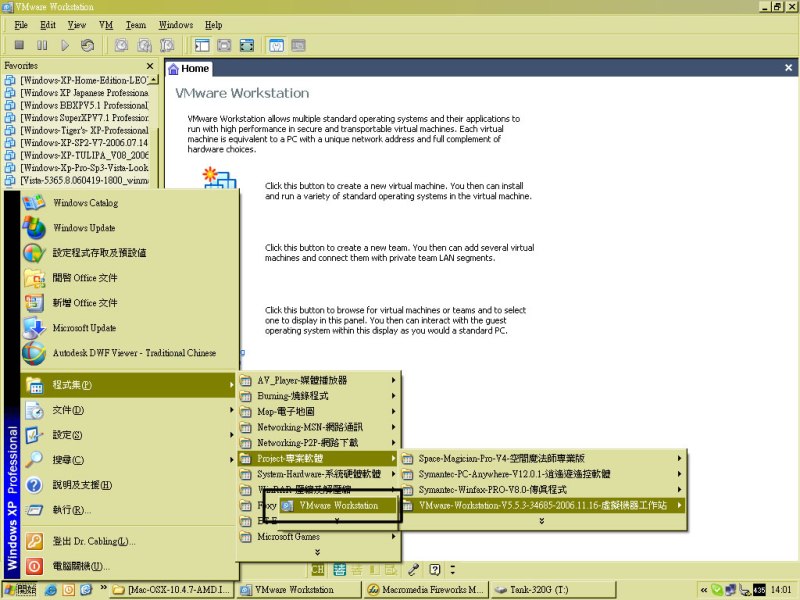
Task: Expand Symantec-Winfax-PRO-V8.0 submenu
Action: pyautogui.click(x=543, y=490)
